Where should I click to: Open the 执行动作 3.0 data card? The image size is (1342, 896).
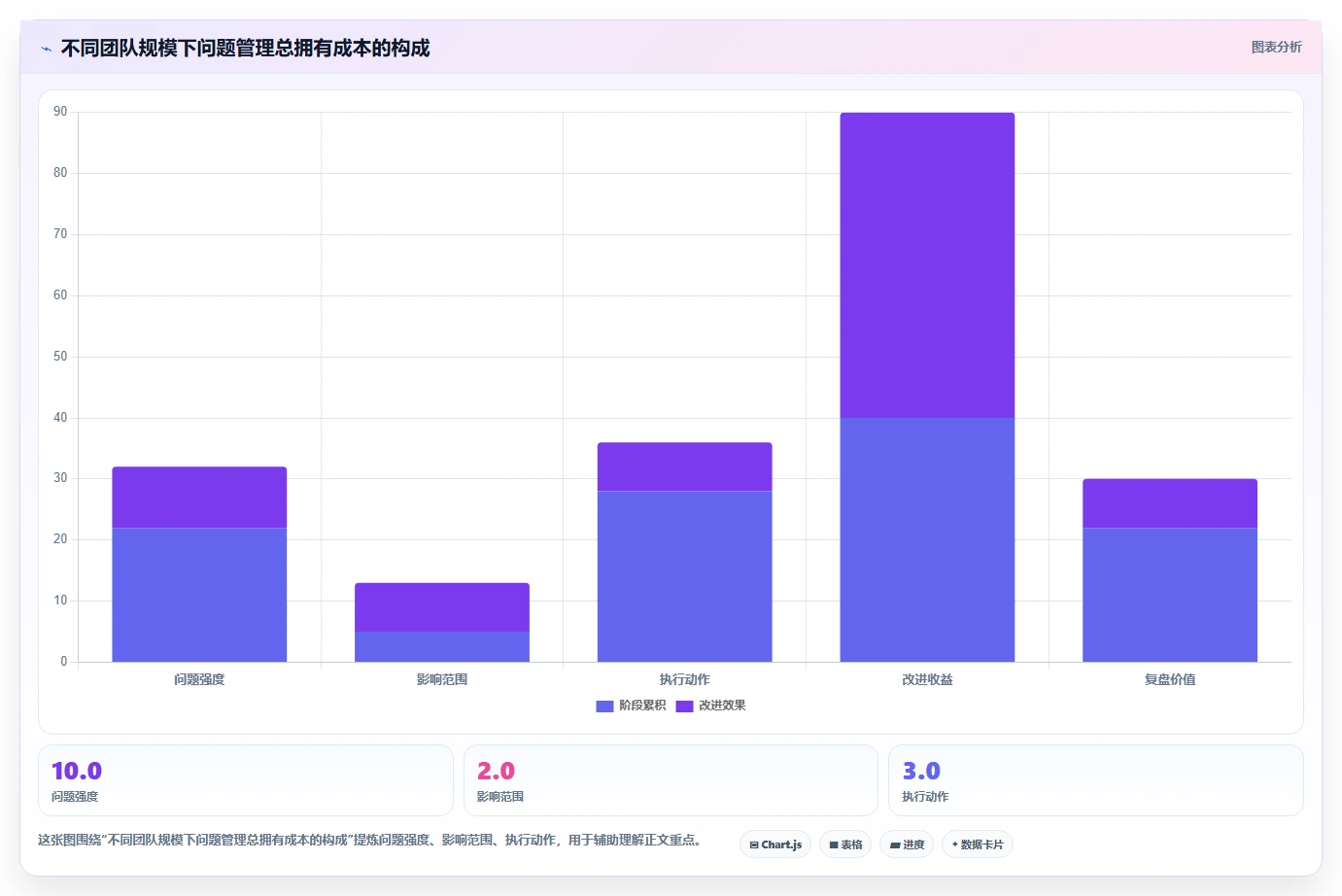tap(1096, 780)
